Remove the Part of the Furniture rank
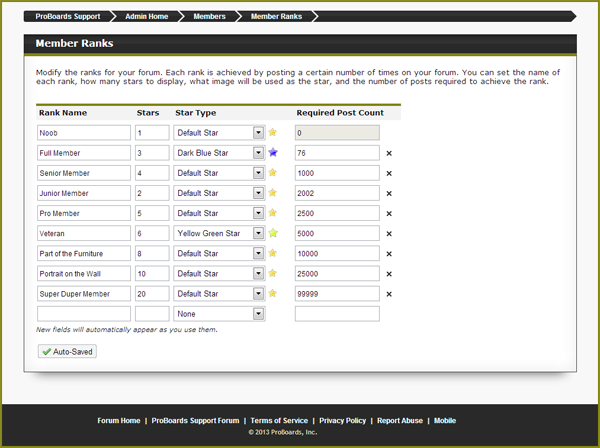This screenshot has width=600, height=448. point(389,254)
